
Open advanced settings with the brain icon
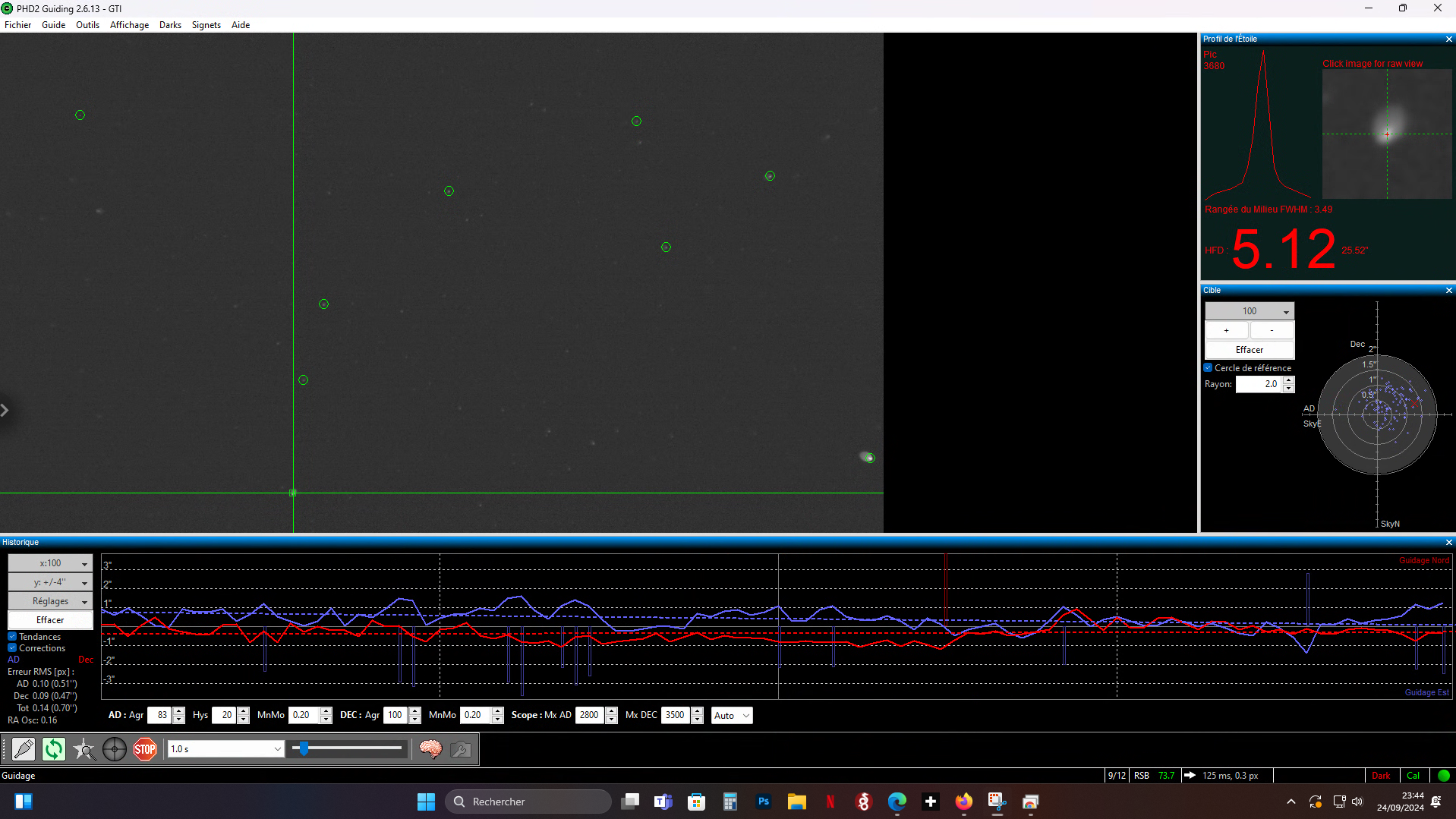point(430,749)
